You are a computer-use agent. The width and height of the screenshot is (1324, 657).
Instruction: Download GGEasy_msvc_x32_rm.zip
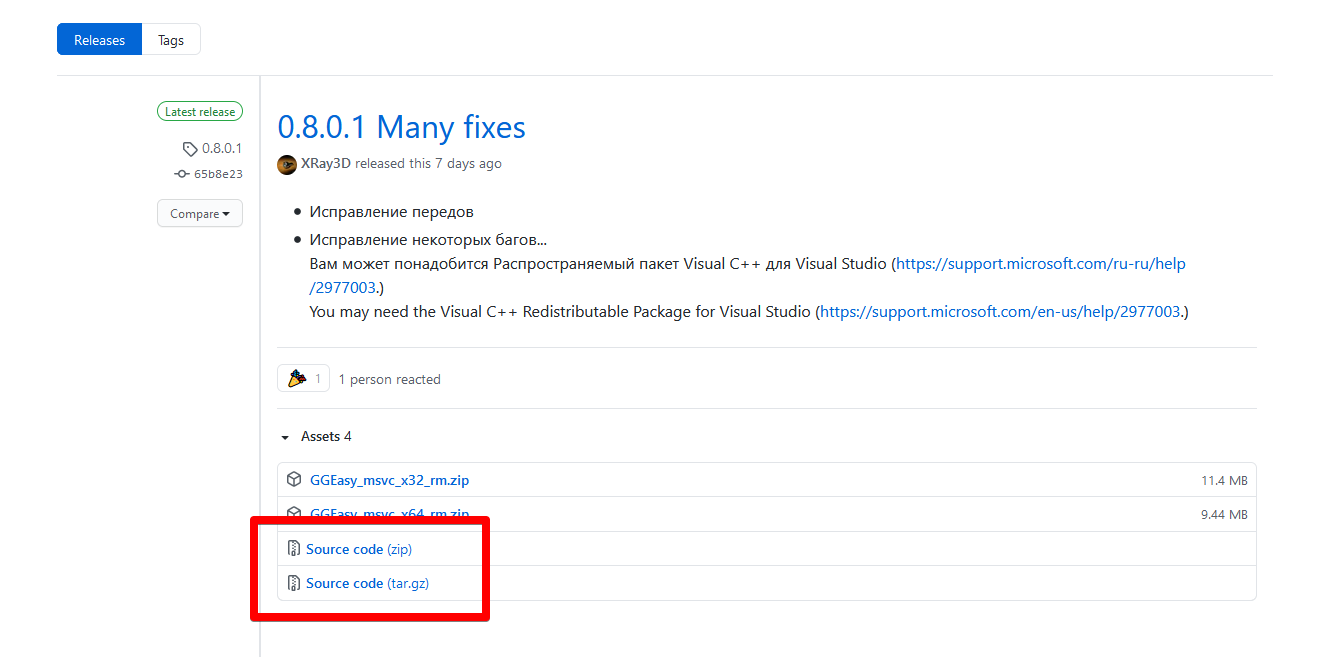point(389,480)
